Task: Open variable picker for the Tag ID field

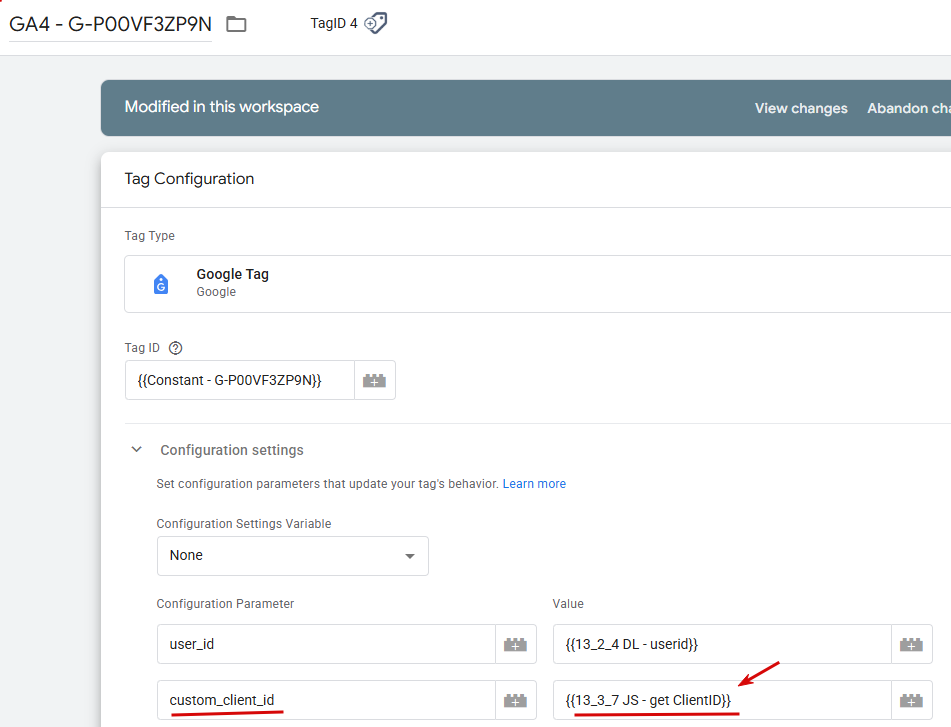Action: pyautogui.click(x=375, y=381)
